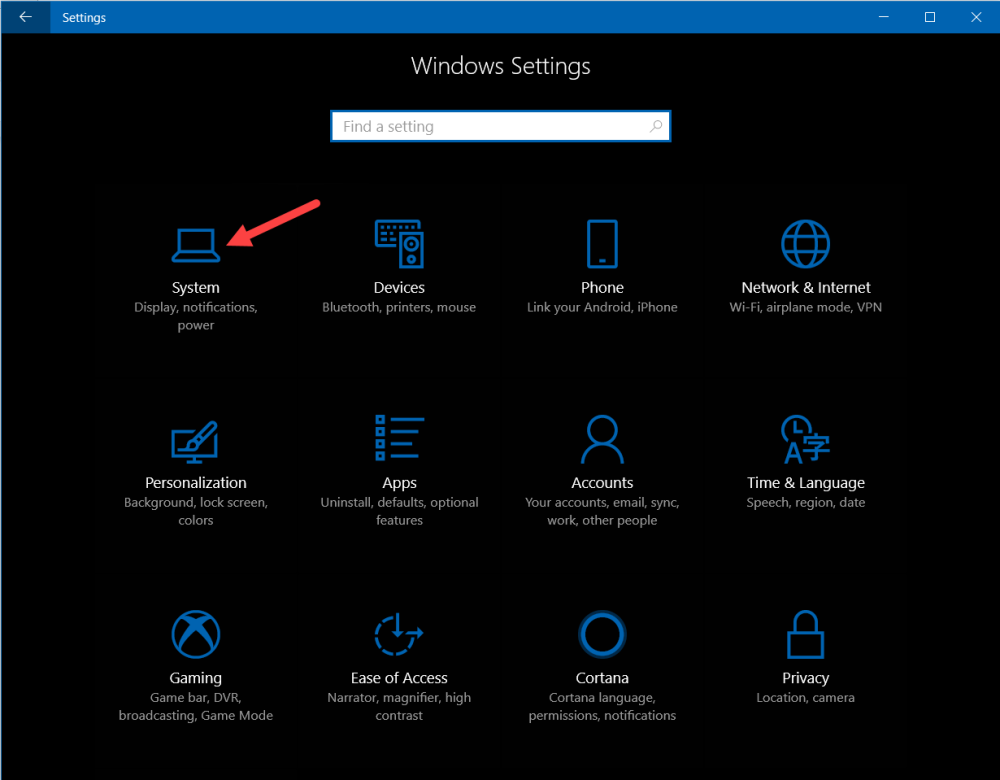Click the Personalization label
This screenshot has height=780, width=1000.
pyautogui.click(x=196, y=483)
